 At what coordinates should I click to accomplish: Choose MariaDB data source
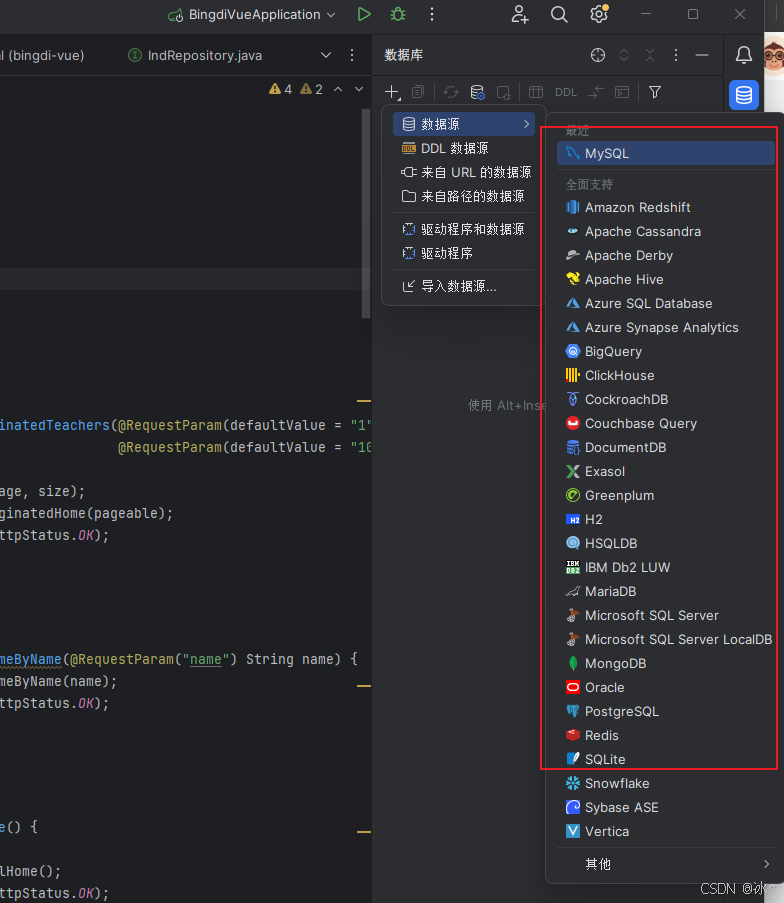point(666,591)
